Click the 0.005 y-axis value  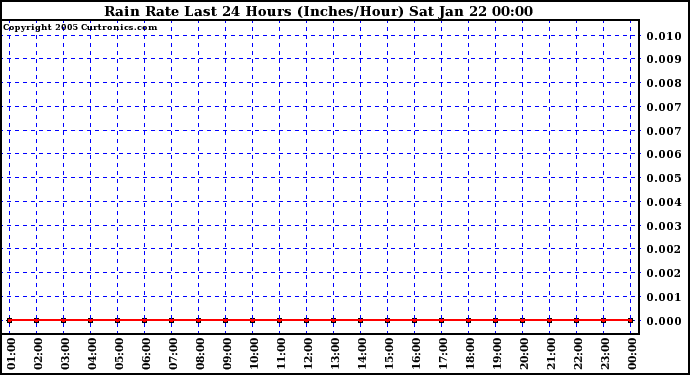tap(664, 178)
